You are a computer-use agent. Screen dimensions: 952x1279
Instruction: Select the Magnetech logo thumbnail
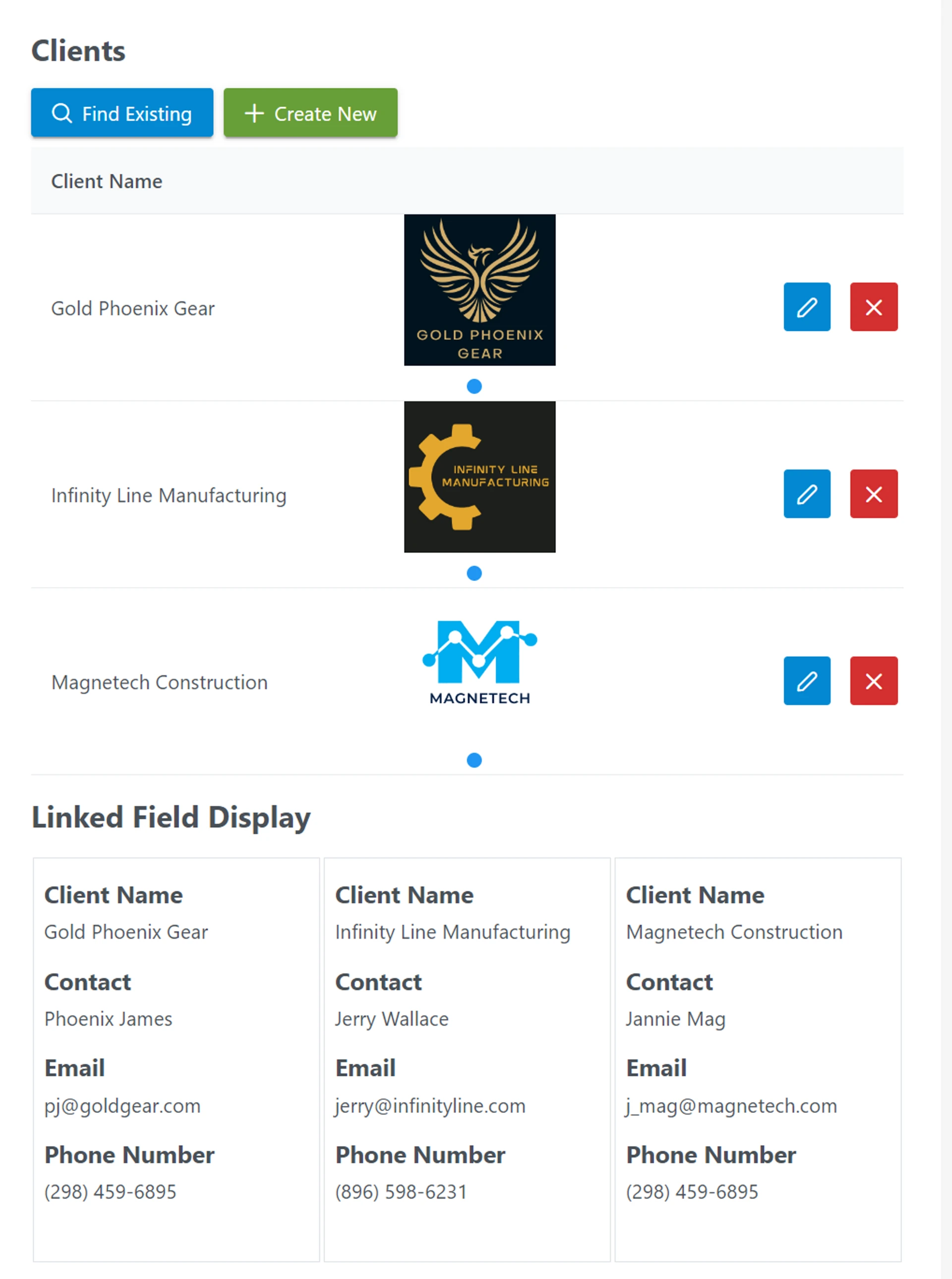tap(479, 662)
